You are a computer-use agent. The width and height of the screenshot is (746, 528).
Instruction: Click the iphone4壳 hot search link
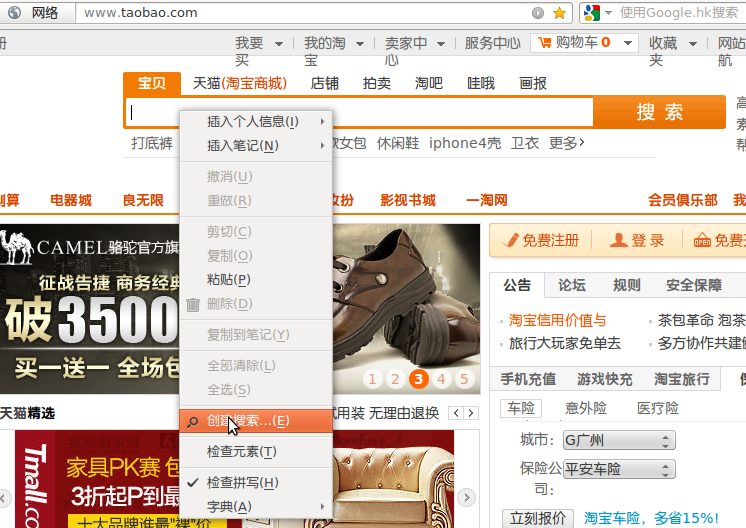[465, 143]
